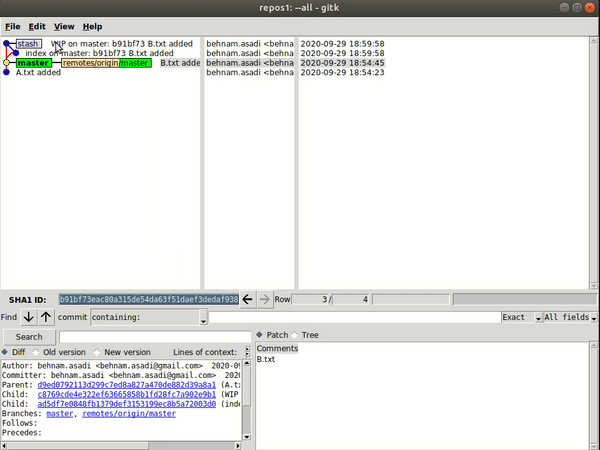Select the Old version radio button
The image size is (600, 450).
point(36,352)
